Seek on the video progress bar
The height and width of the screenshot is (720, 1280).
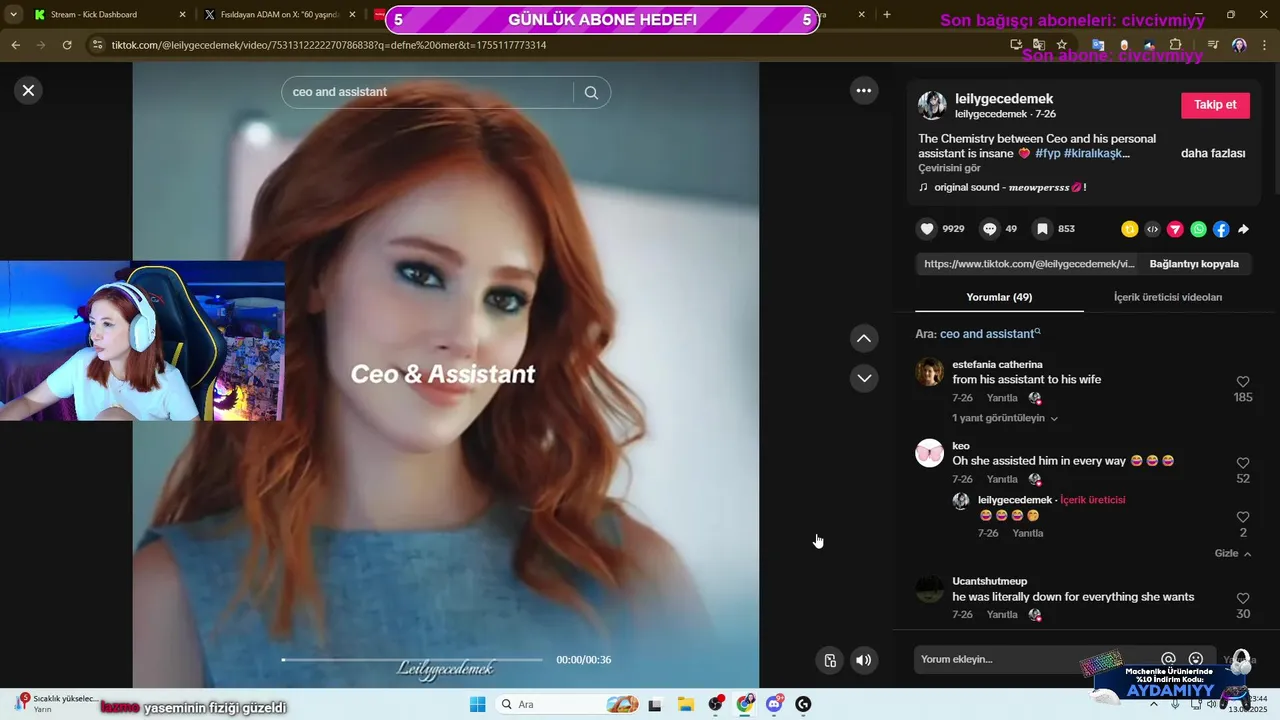(x=412, y=660)
